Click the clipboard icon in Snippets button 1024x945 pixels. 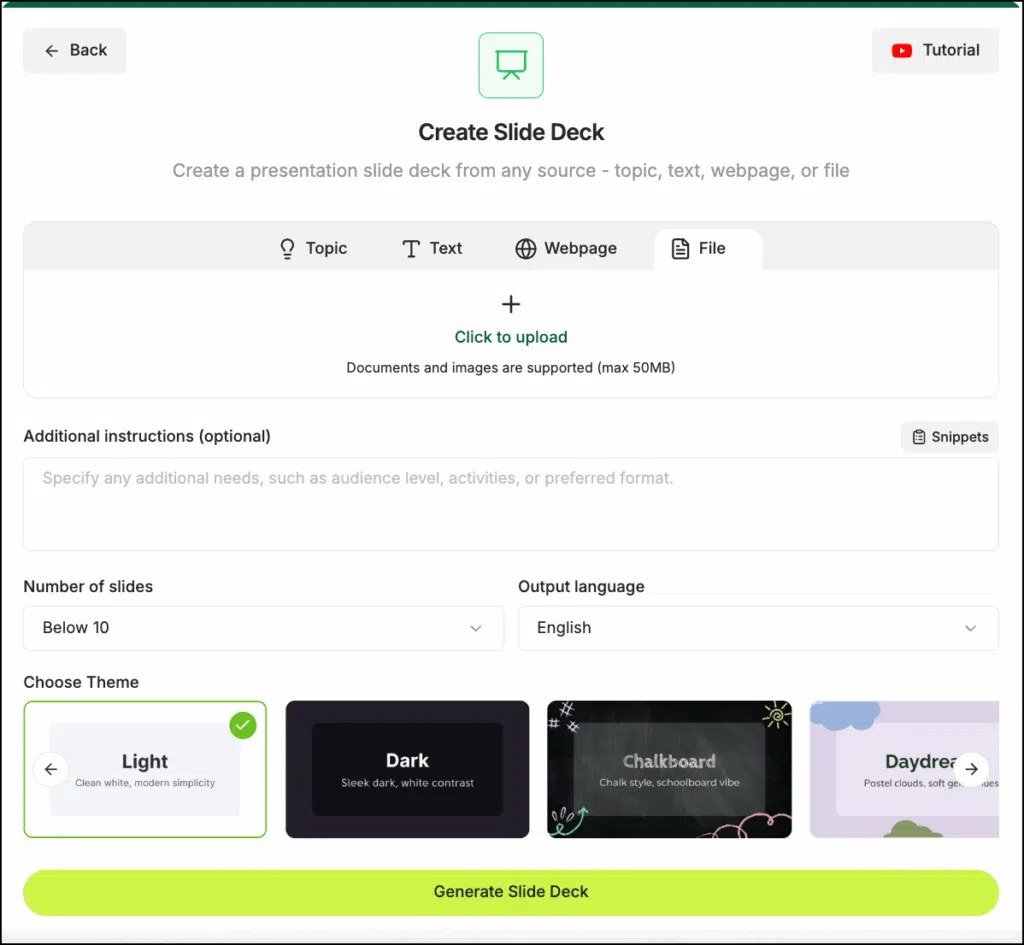[918, 437]
